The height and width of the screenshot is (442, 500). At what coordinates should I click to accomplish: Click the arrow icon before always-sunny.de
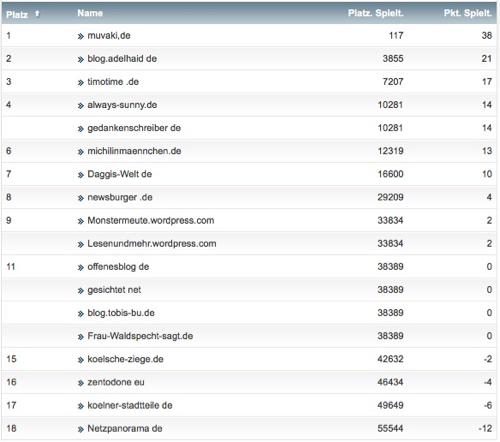coord(80,106)
